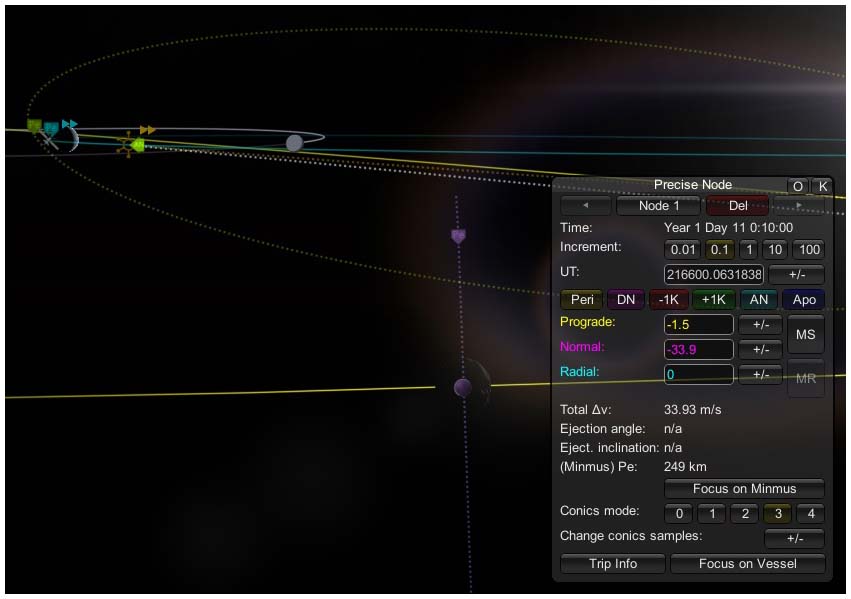Move node to descending node DN
Screen dimensions: 851x599
(x=626, y=300)
